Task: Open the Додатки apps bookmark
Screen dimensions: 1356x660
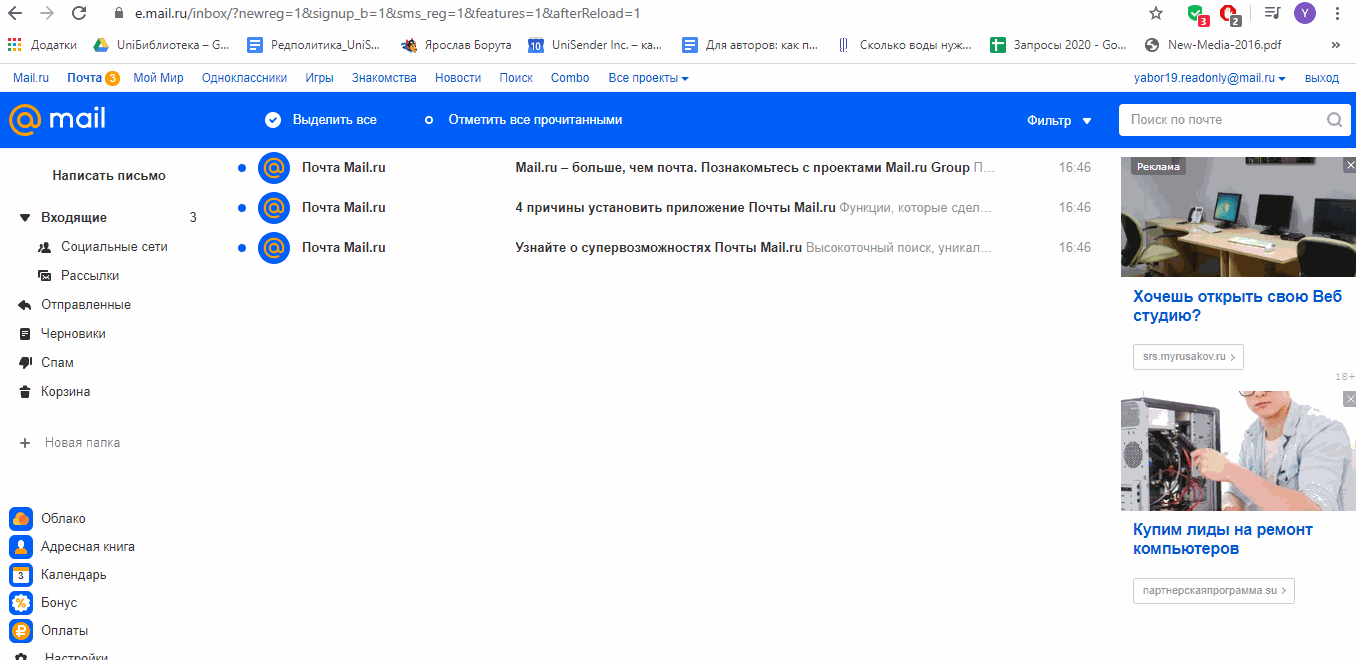Action: click(42, 45)
